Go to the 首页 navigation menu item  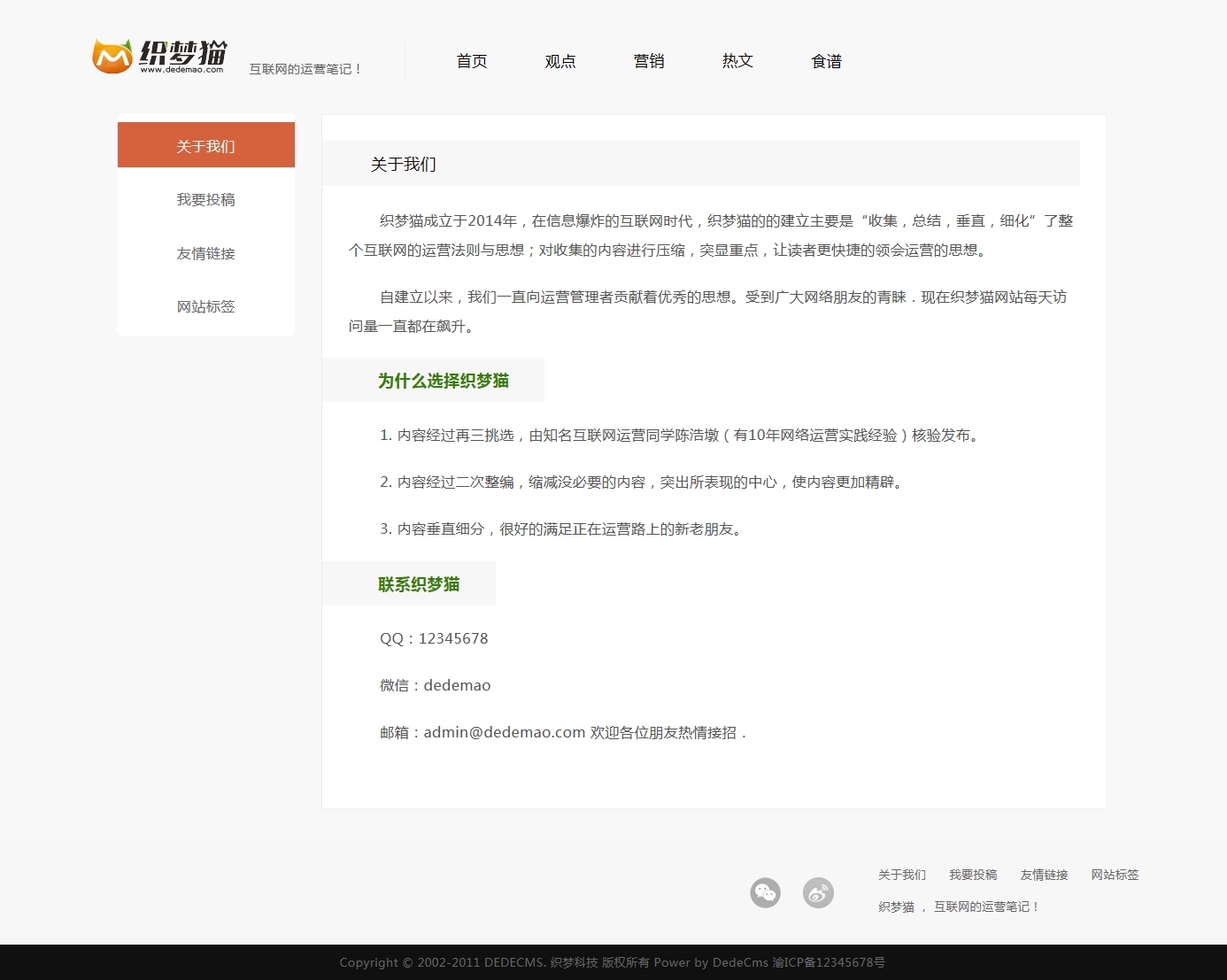point(472,61)
